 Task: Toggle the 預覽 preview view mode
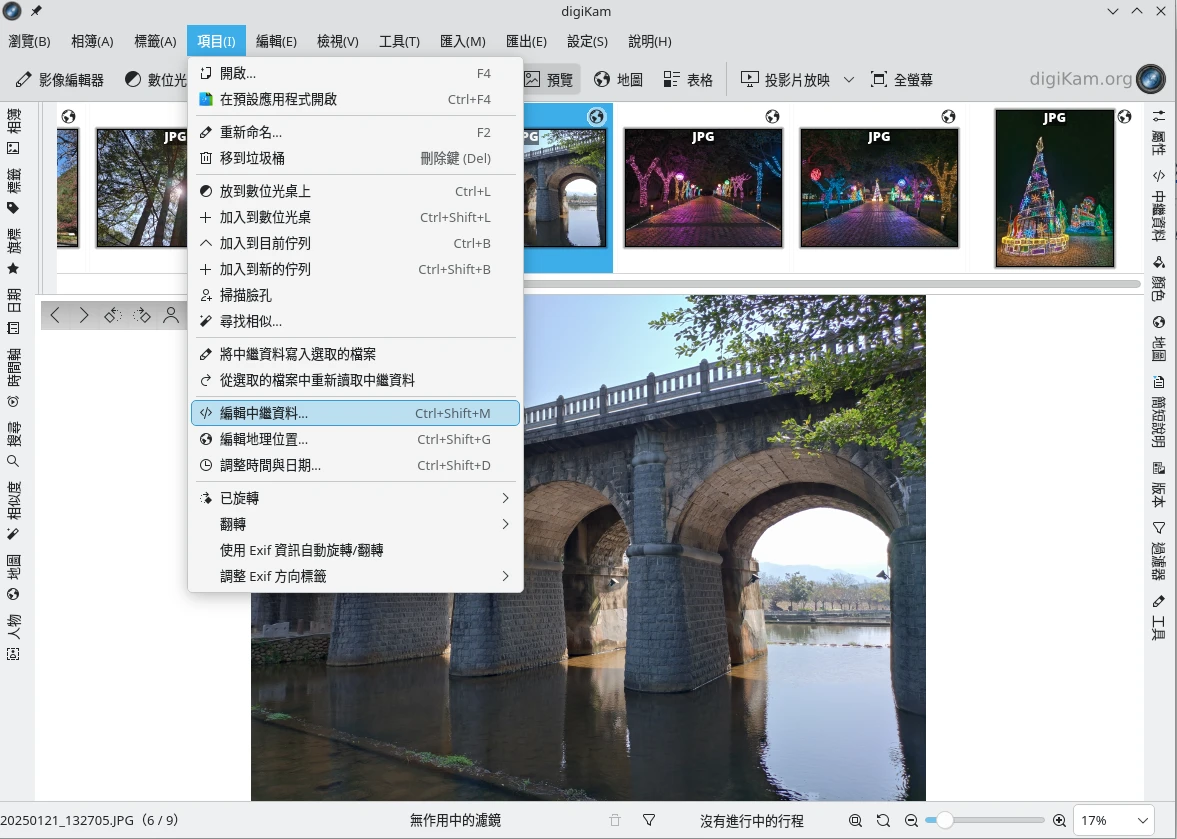click(549, 80)
